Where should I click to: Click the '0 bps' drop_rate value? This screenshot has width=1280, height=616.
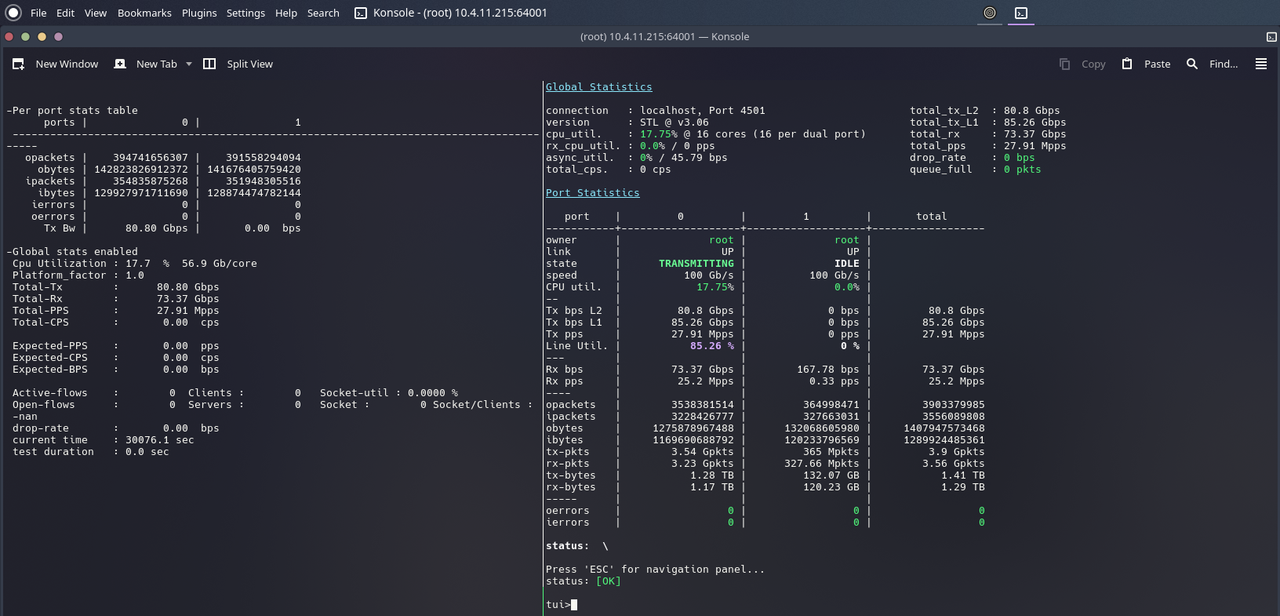(x=1019, y=158)
